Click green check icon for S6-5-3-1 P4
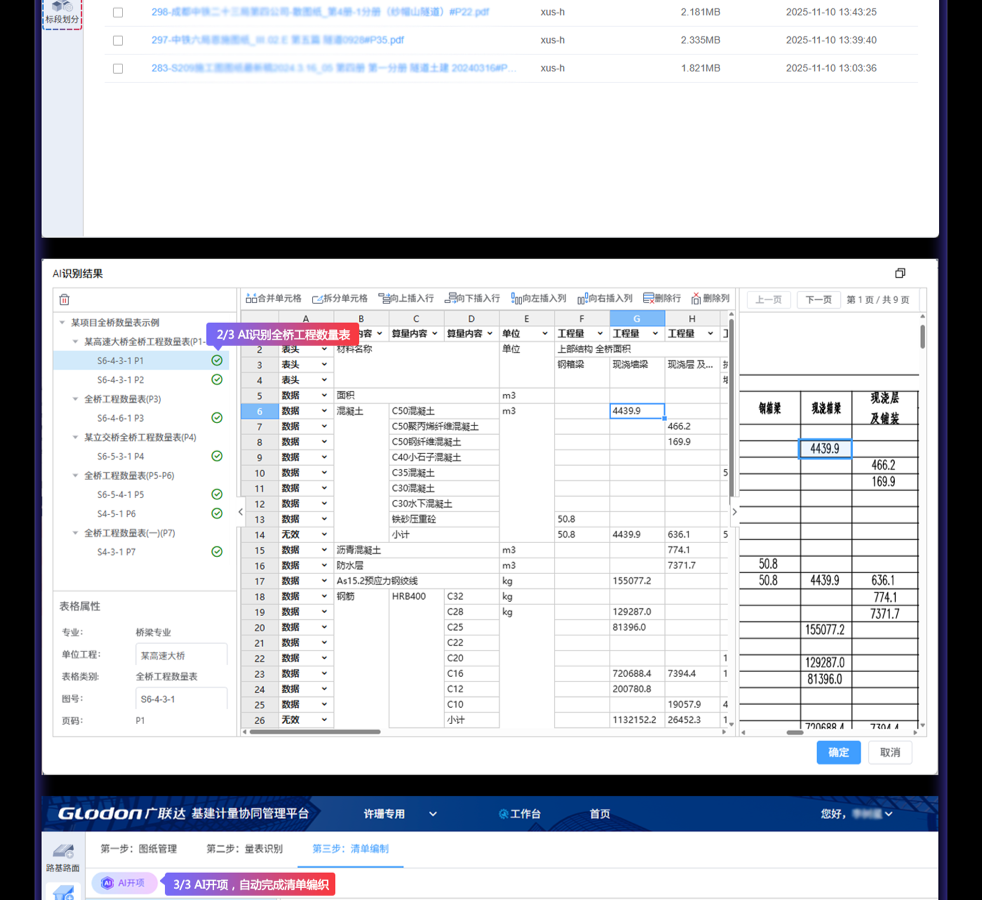This screenshot has height=900, width=982. pos(217,456)
